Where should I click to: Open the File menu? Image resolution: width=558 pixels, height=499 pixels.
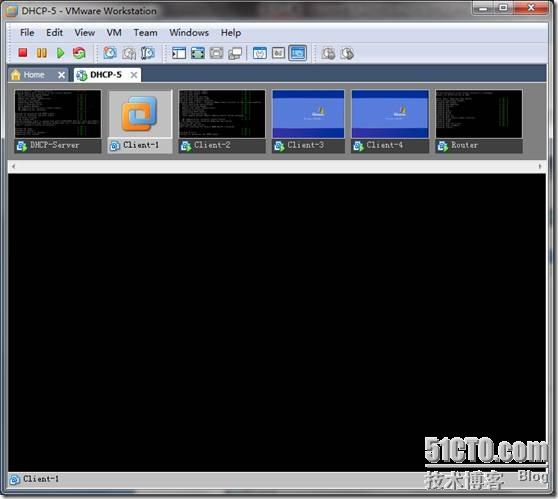pyautogui.click(x=27, y=33)
